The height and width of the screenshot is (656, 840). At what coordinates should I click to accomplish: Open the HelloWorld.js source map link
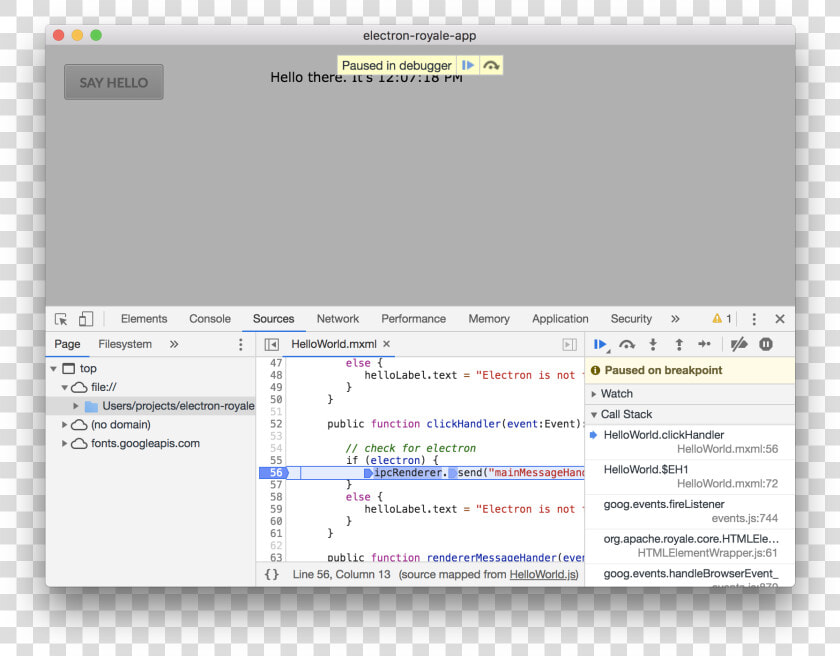[543, 574]
